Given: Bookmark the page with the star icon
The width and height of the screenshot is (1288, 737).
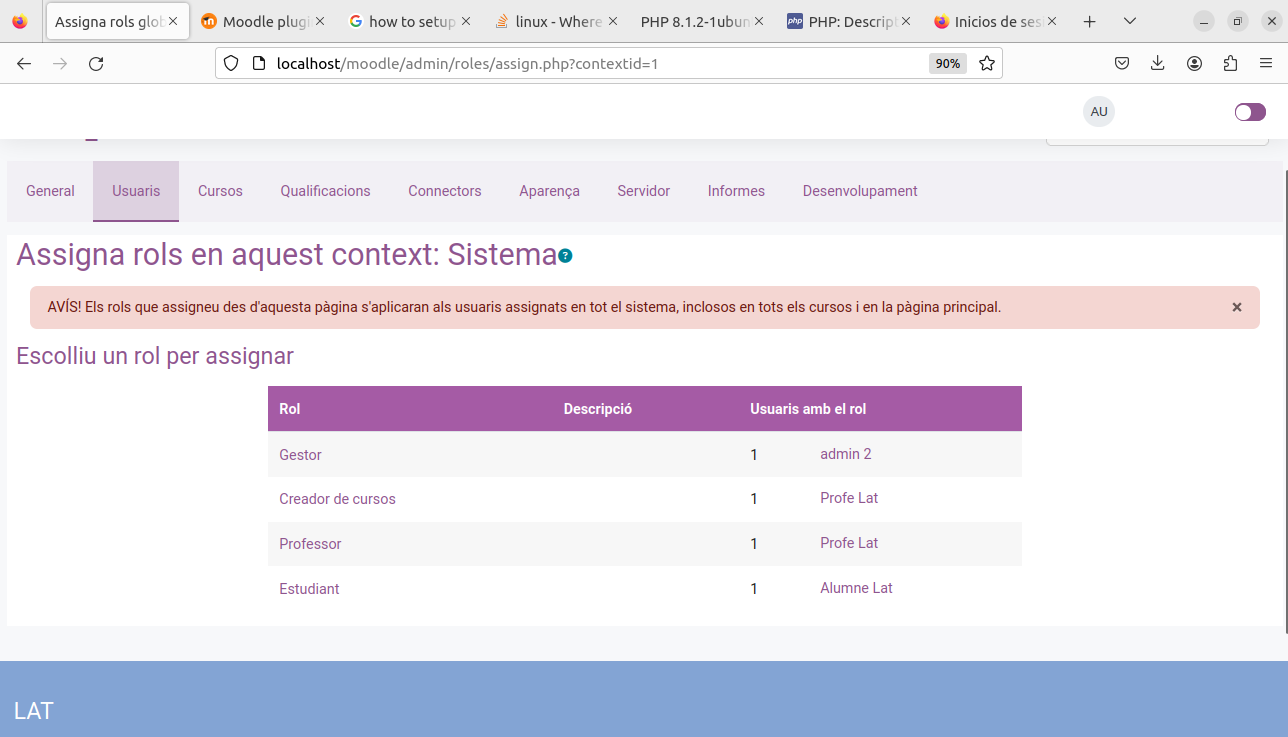Looking at the screenshot, I should pyautogui.click(x=987, y=62).
